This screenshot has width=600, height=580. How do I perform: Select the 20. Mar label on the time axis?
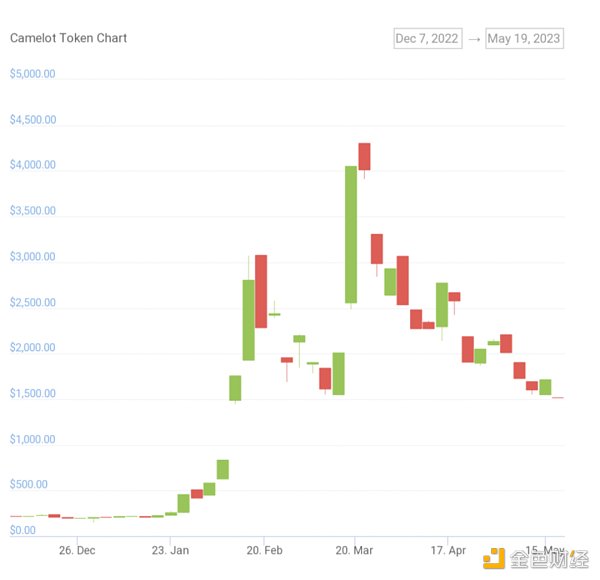pyautogui.click(x=355, y=550)
